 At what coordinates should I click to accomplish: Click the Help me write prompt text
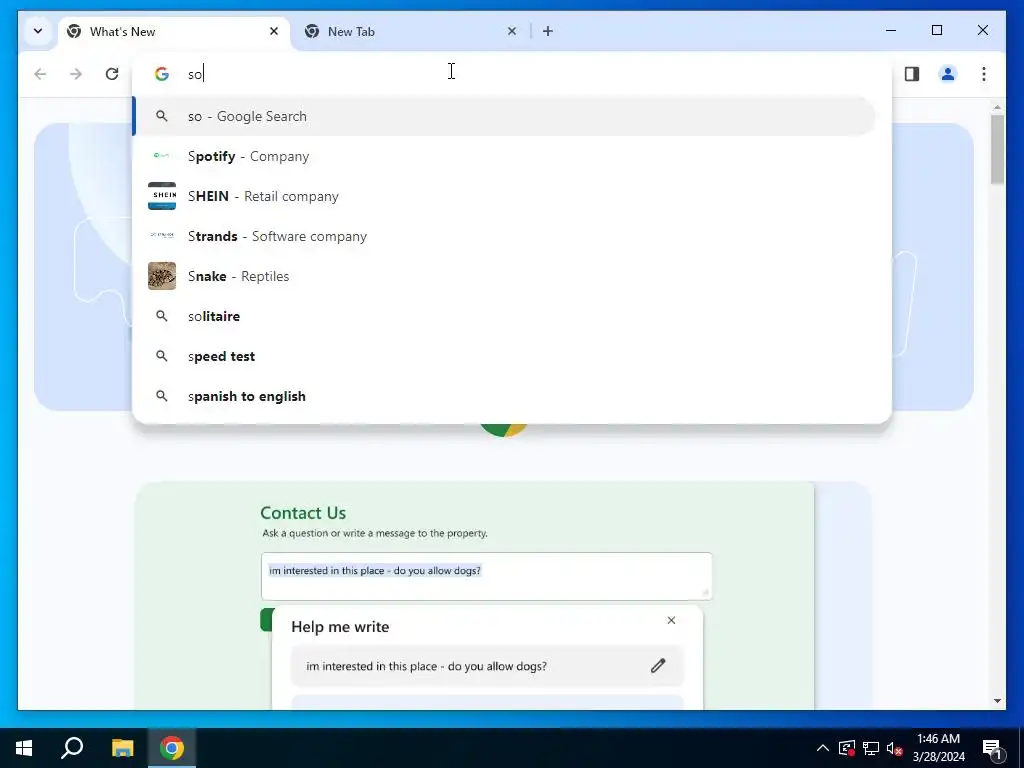[426, 666]
